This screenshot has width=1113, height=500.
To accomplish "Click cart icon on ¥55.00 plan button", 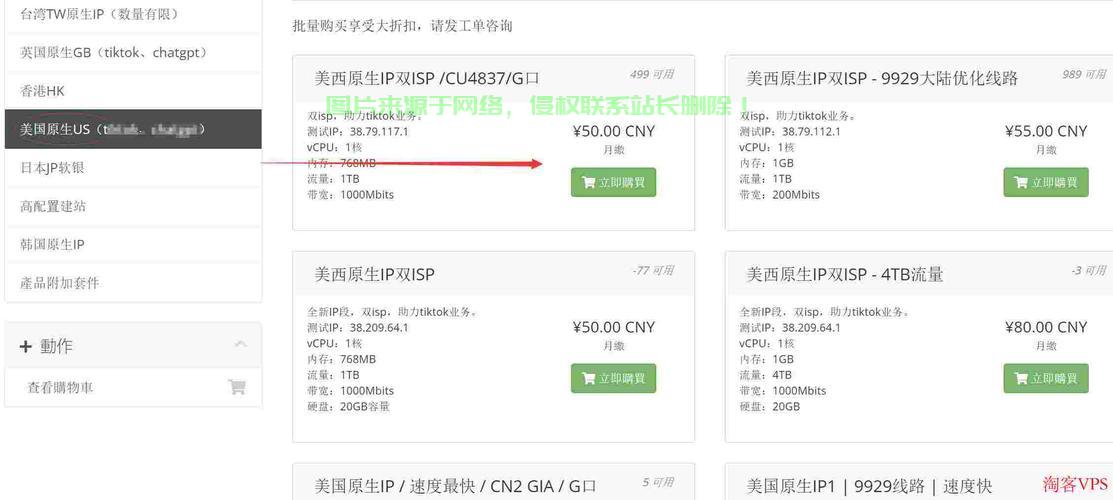I will [x=1021, y=183].
